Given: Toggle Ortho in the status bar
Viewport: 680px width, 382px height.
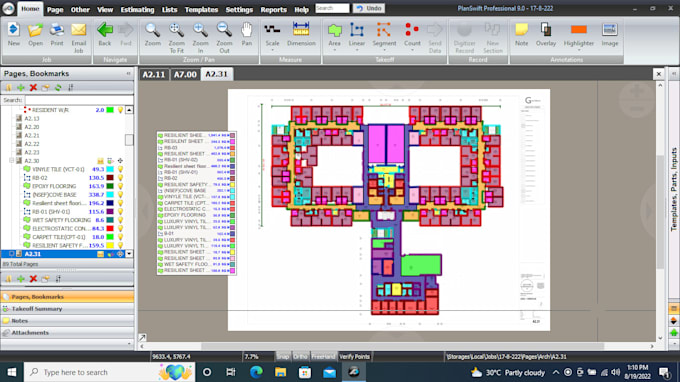Looking at the screenshot, I should pos(300,356).
